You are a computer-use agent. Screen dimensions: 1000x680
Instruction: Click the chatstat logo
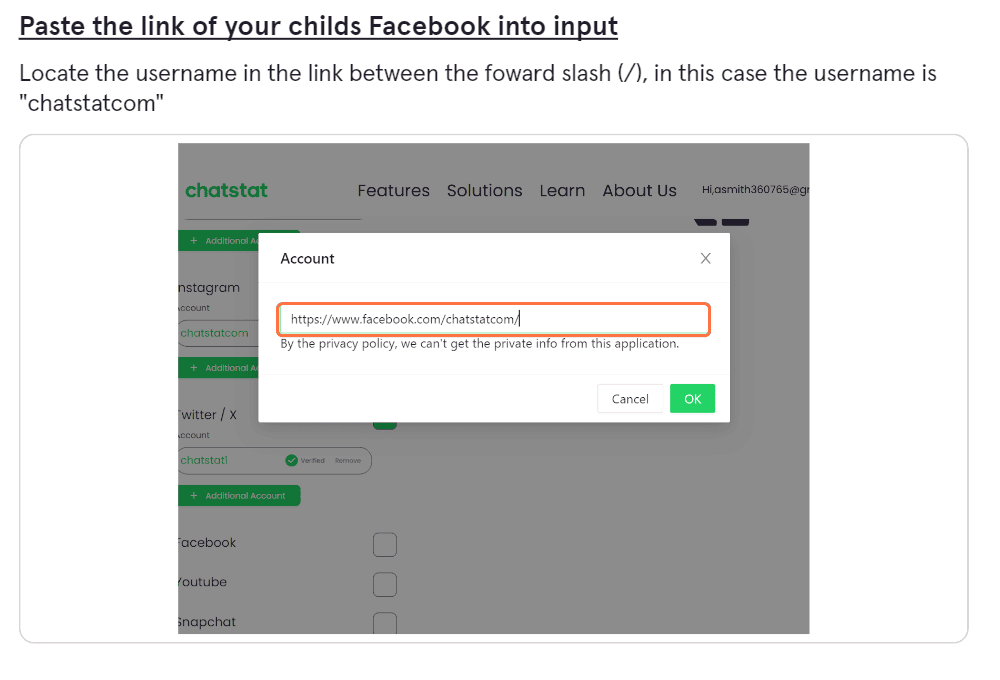pos(226,190)
